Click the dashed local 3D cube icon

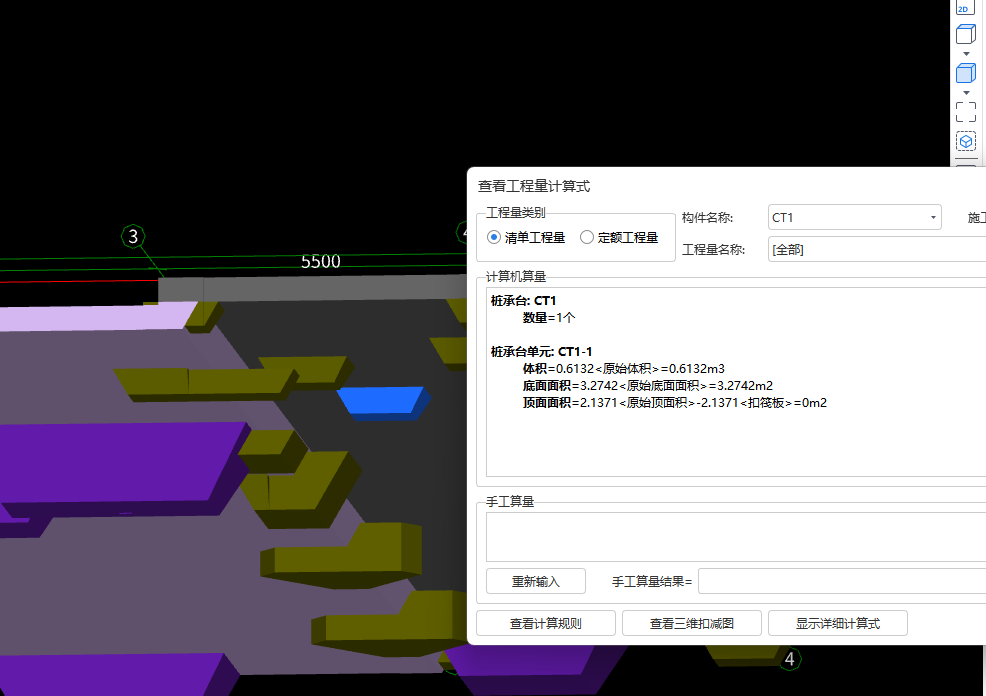tap(964, 141)
